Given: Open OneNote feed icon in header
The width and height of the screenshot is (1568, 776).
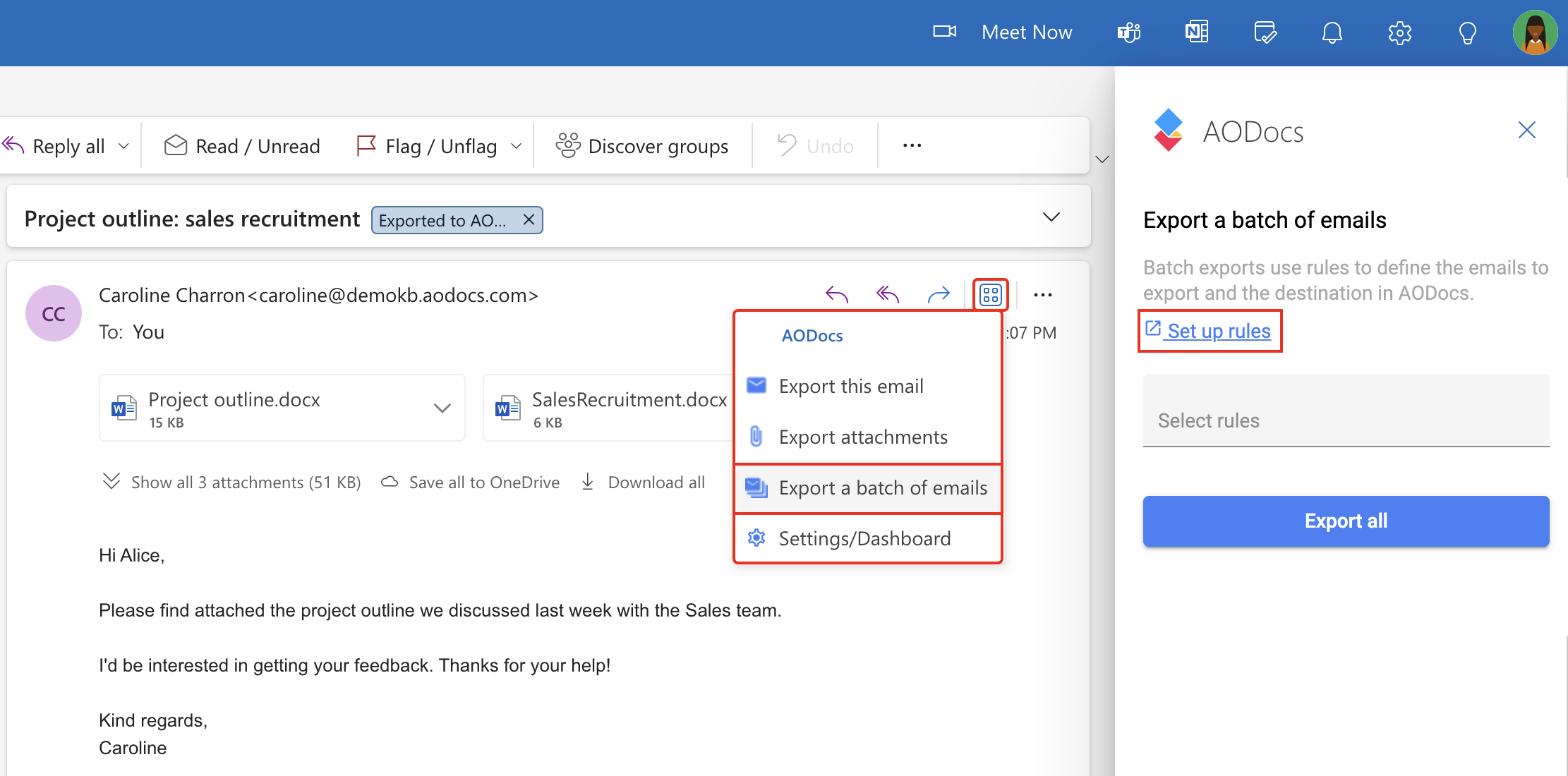Looking at the screenshot, I should 1197,32.
